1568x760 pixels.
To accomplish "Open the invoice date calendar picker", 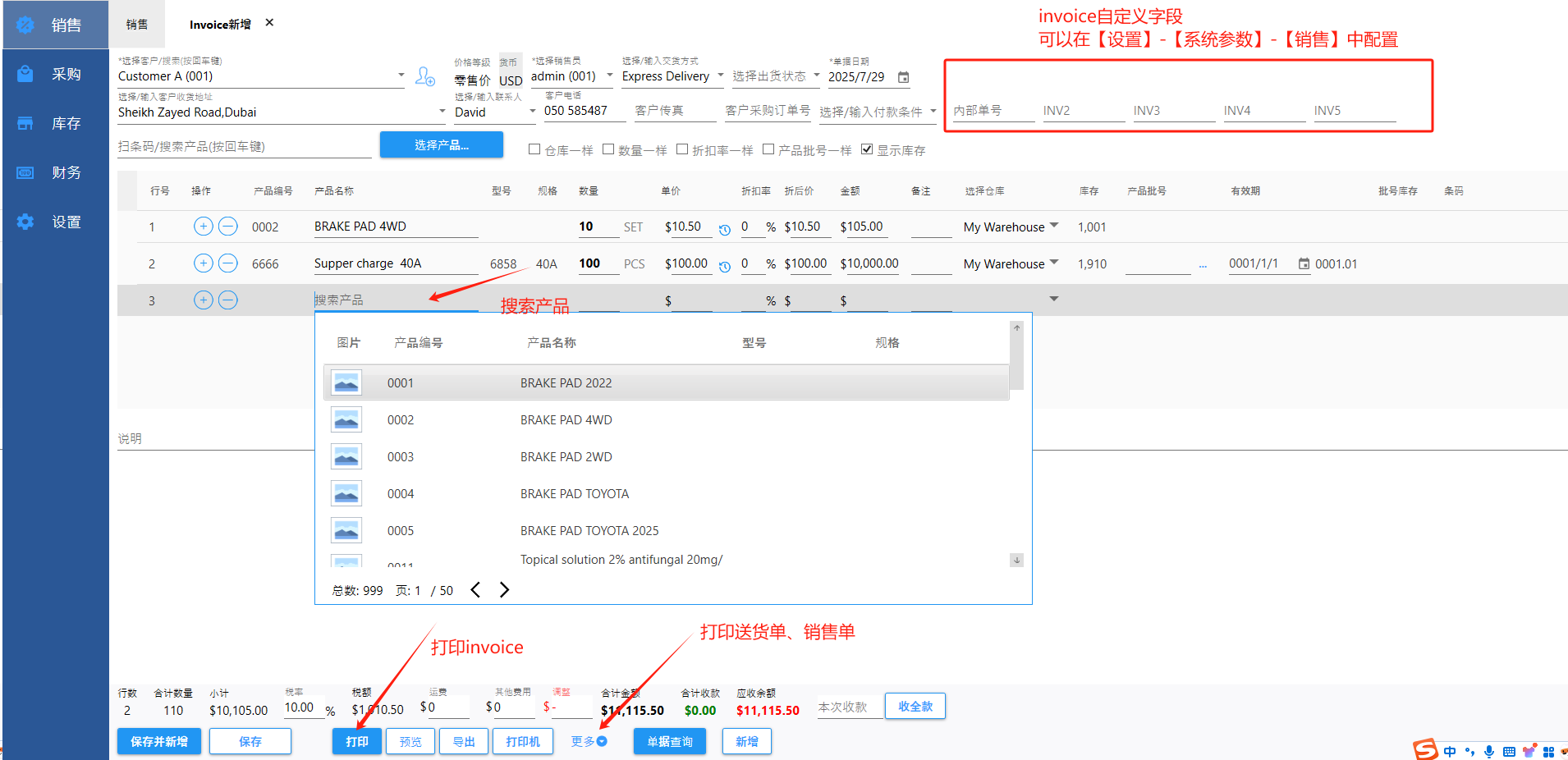I will 903,77.
